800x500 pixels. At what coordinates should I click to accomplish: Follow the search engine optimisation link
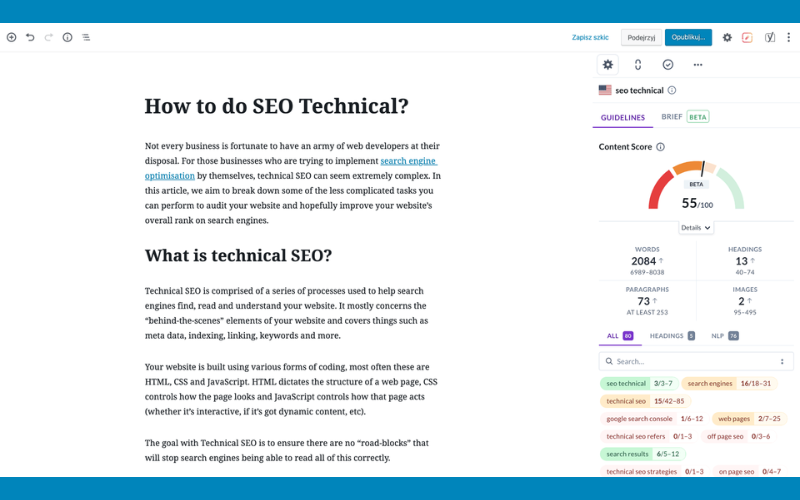coord(408,161)
